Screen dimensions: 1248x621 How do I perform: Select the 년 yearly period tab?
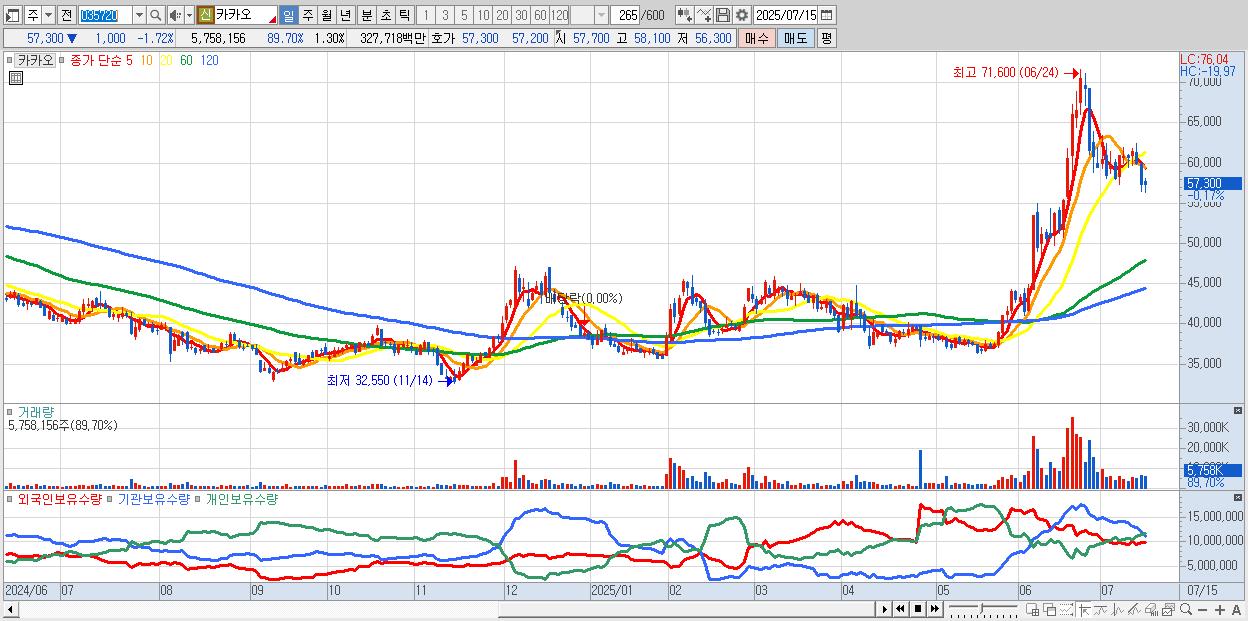(345, 16)
